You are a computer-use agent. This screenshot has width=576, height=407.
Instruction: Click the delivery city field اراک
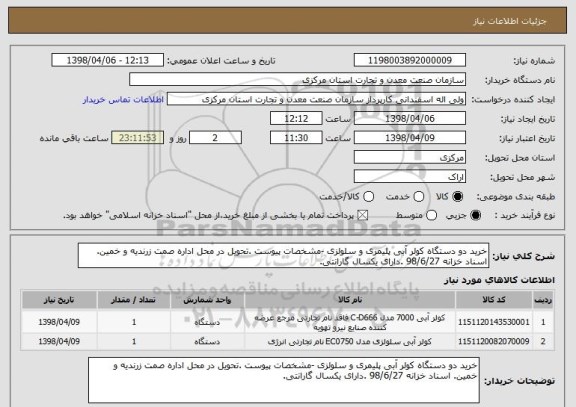(x=410, y=177)
